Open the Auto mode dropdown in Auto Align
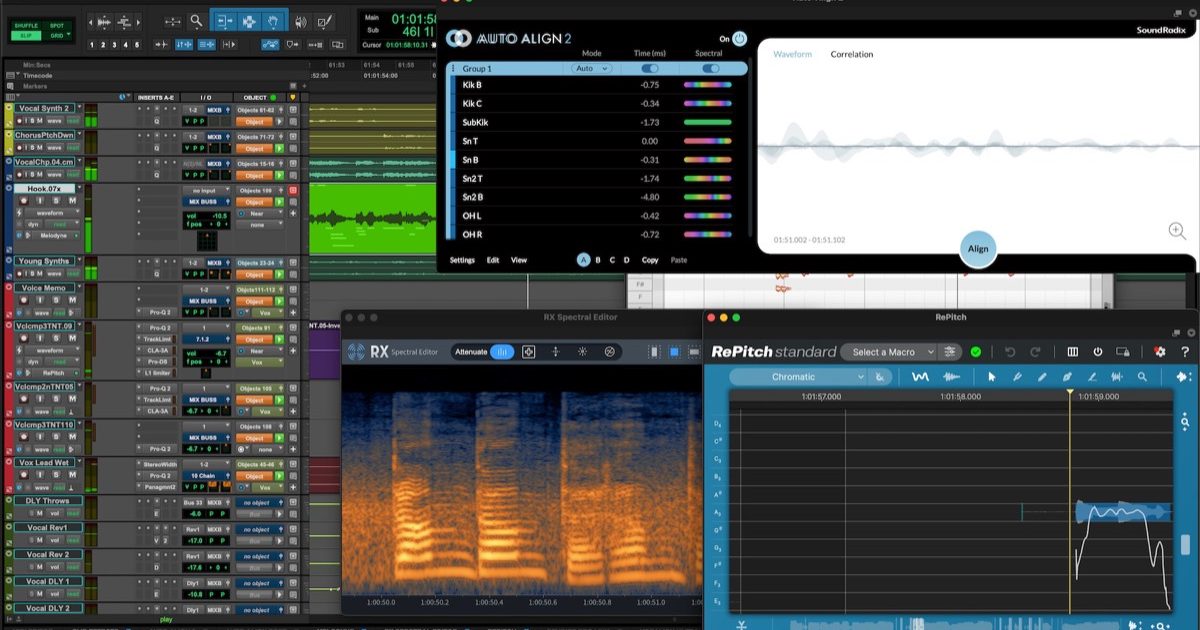This screenshot has width=1200, height=630. (591, 69)
